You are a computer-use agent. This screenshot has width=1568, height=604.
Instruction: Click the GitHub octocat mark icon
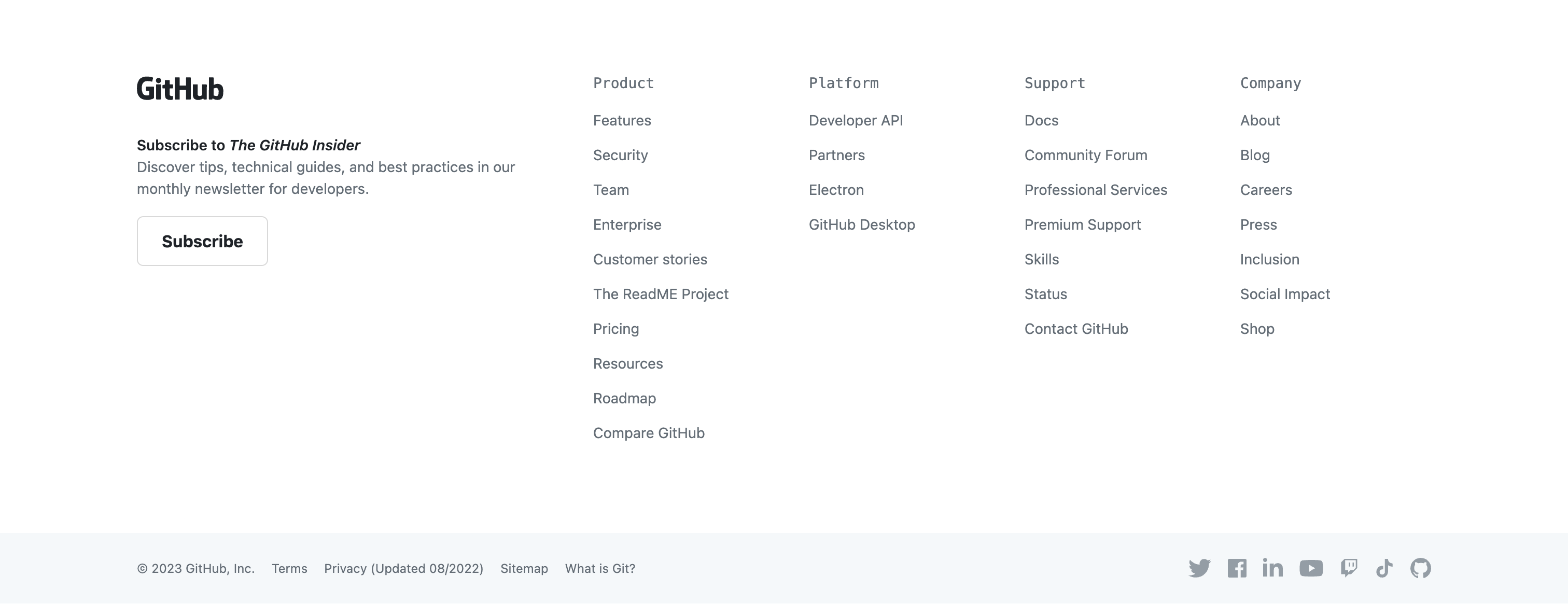1421,568
